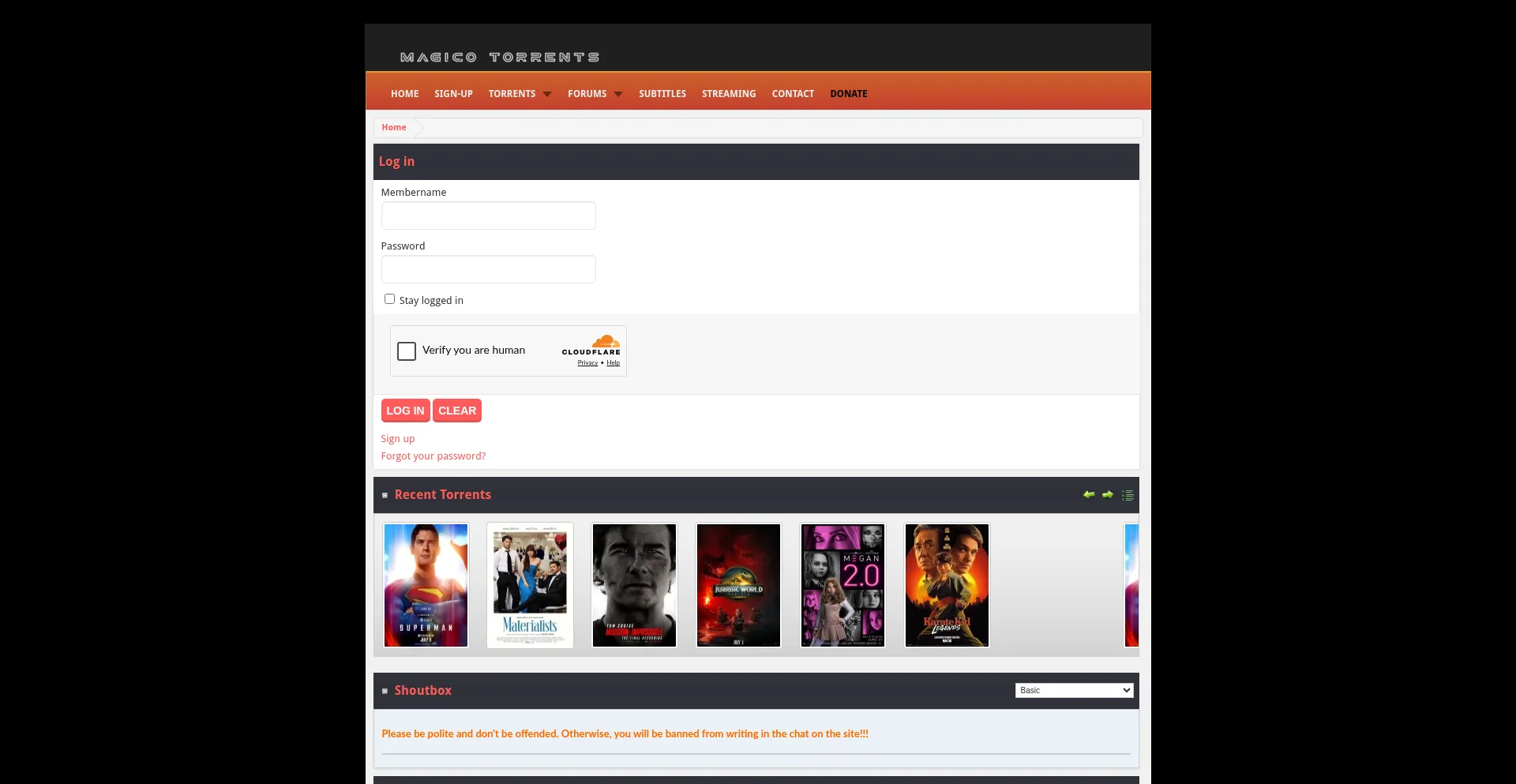Click the Cloudflare logo in the captcha
This screenshot has width=1516, height=784.
(591, 345)
